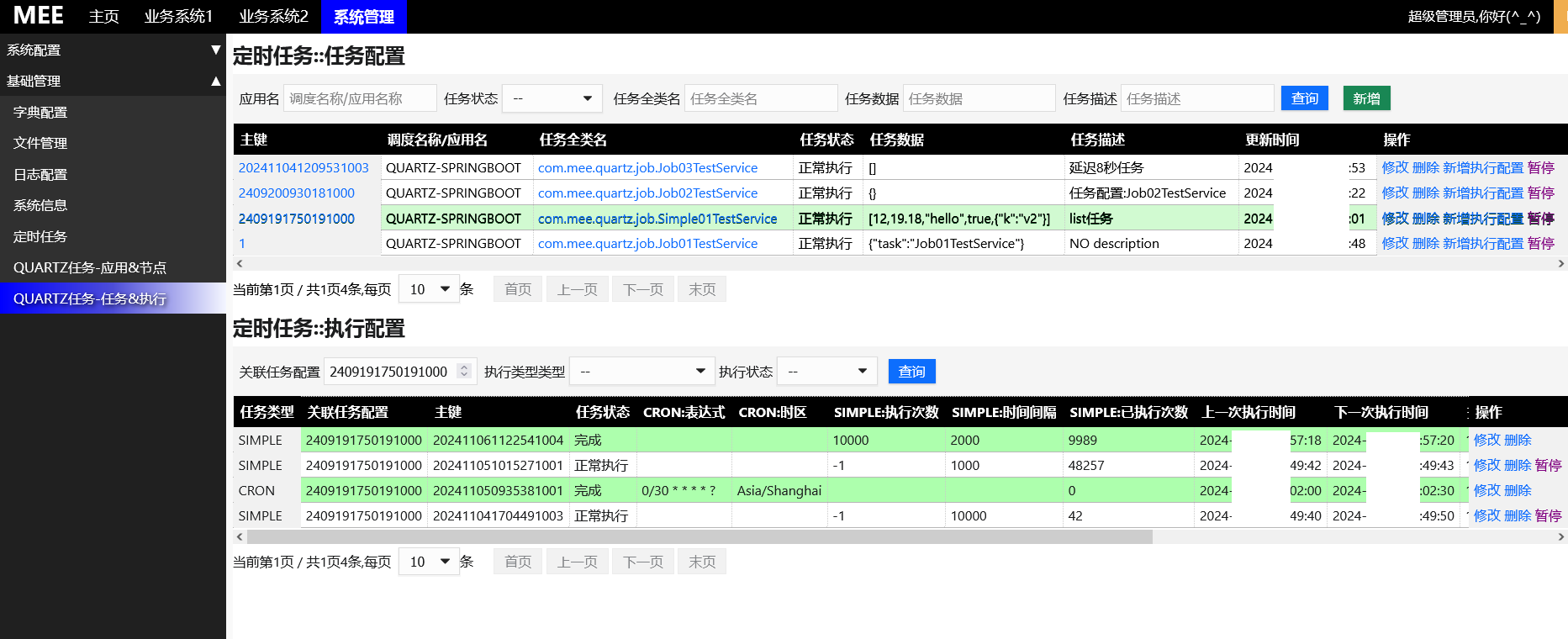Click 查询 button in 任务配置
The width and height of the screenshot is (1568, 639).
[x=1305, y=98]
